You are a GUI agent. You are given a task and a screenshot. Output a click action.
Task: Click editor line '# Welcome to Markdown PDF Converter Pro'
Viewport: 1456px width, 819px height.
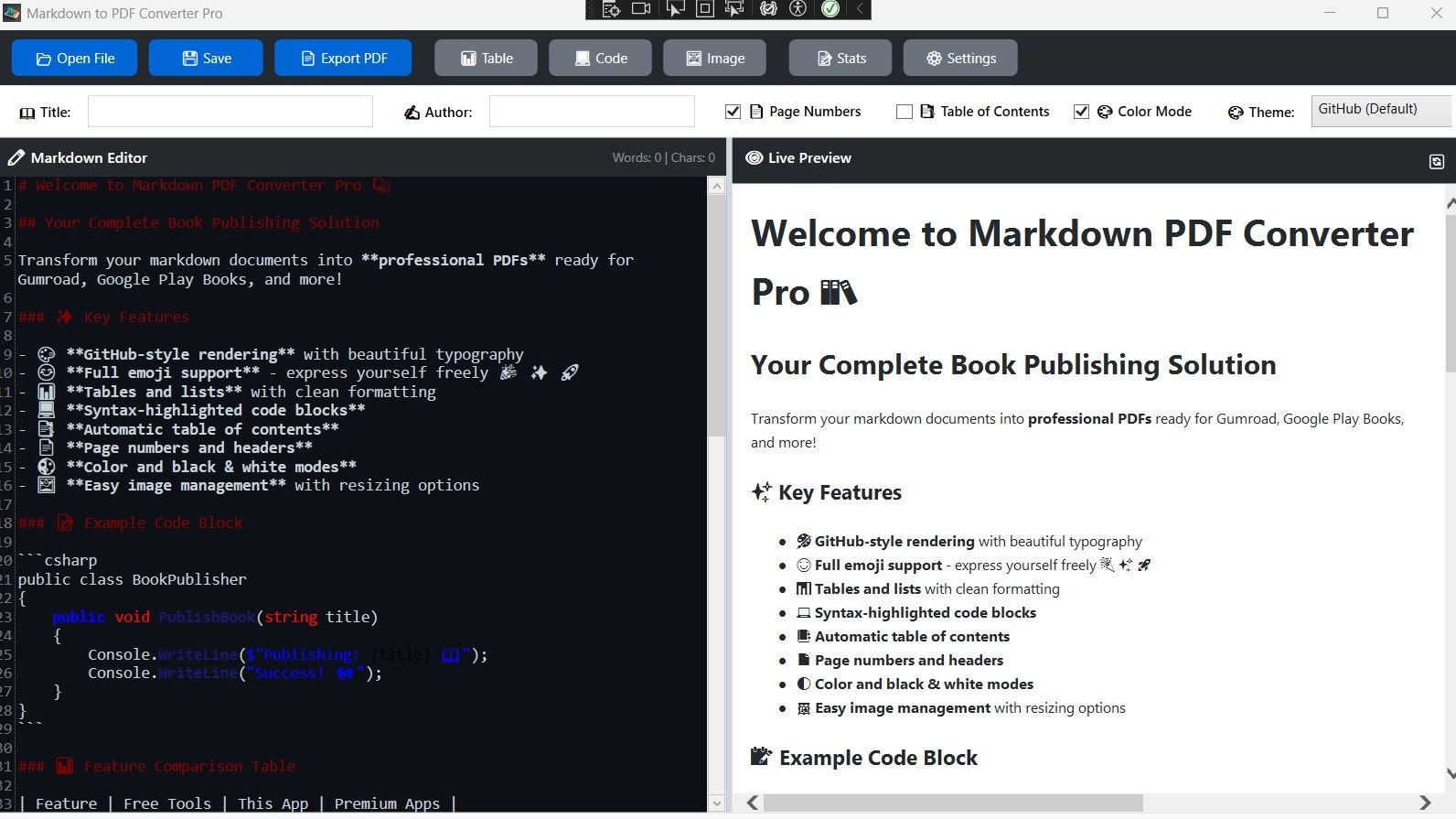(x=203, y=185)
